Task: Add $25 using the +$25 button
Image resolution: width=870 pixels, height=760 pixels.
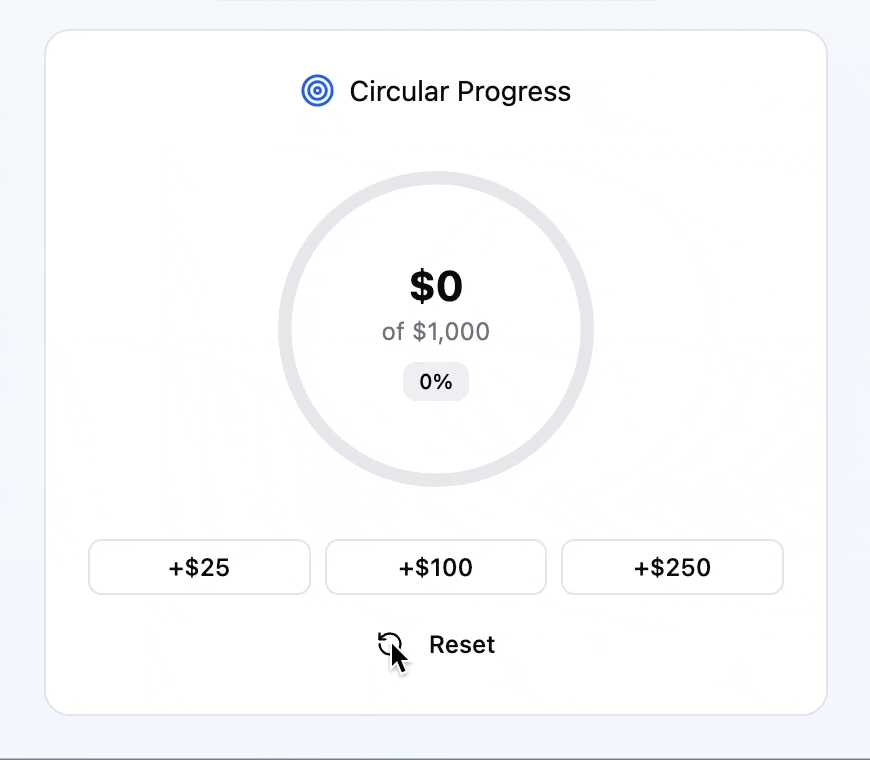Action: pyautogui.click(x=199, y=567)
